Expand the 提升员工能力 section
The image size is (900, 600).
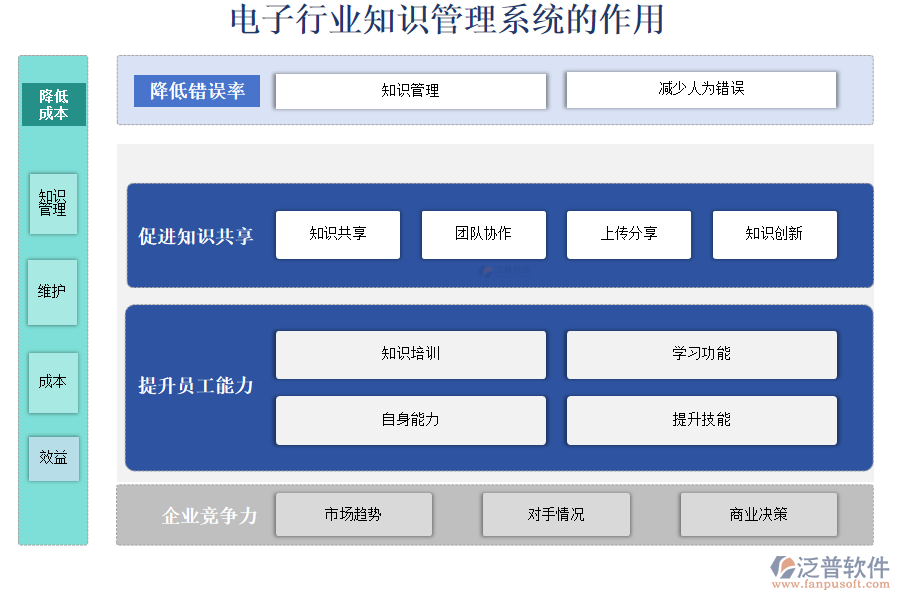click(x=196, y=385)
